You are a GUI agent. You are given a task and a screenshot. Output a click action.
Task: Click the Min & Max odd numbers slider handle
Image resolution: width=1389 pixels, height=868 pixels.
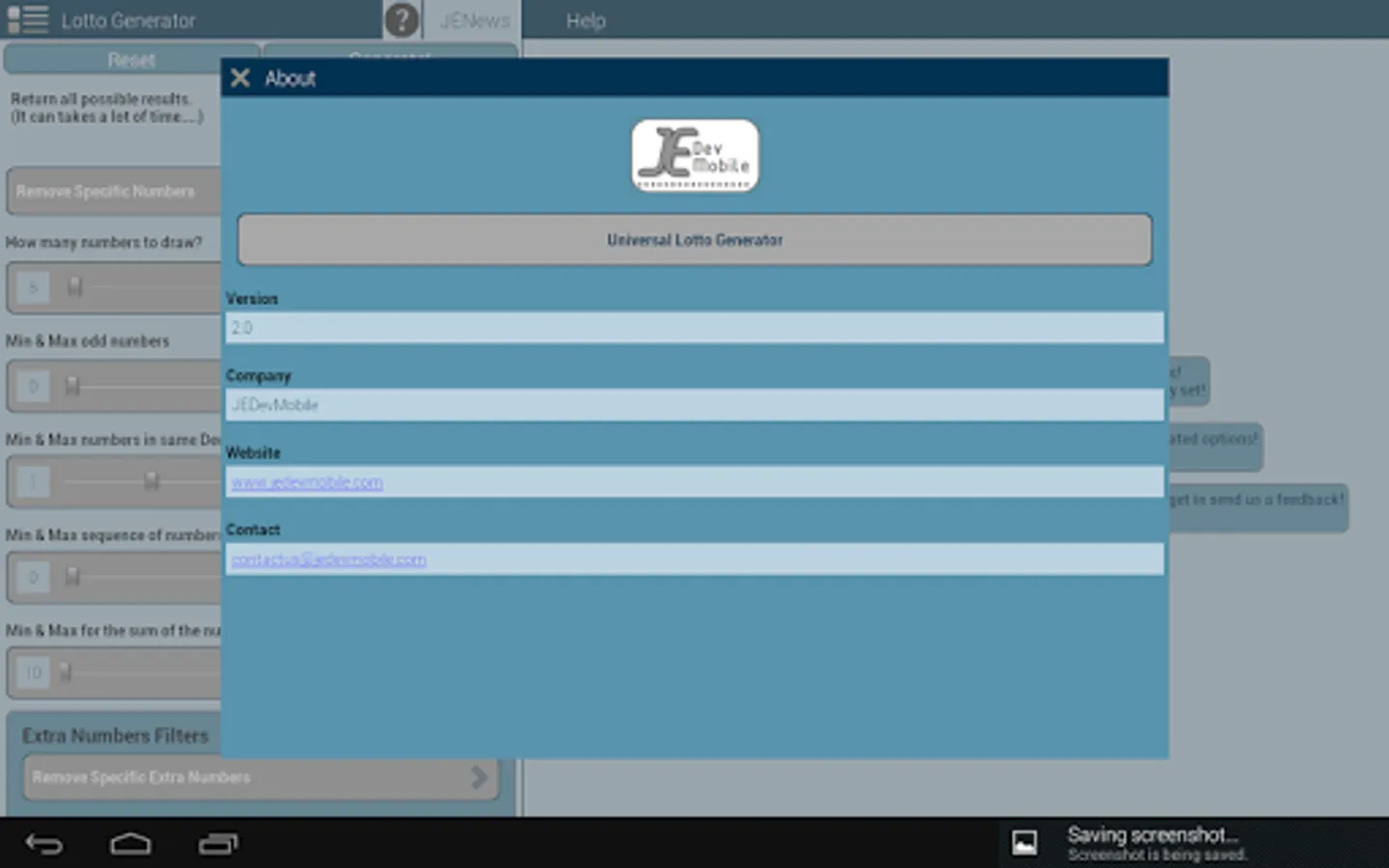pos(72,386)
